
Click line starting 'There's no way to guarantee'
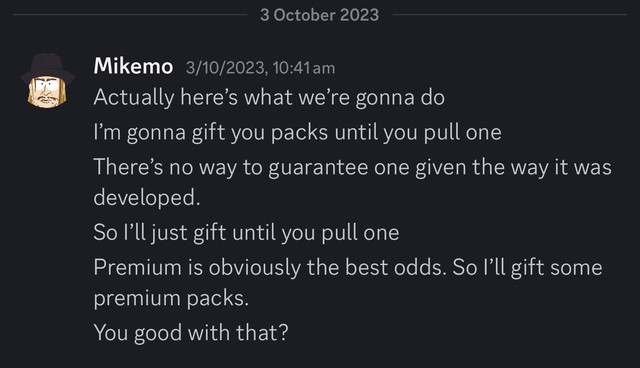point(353,167)
